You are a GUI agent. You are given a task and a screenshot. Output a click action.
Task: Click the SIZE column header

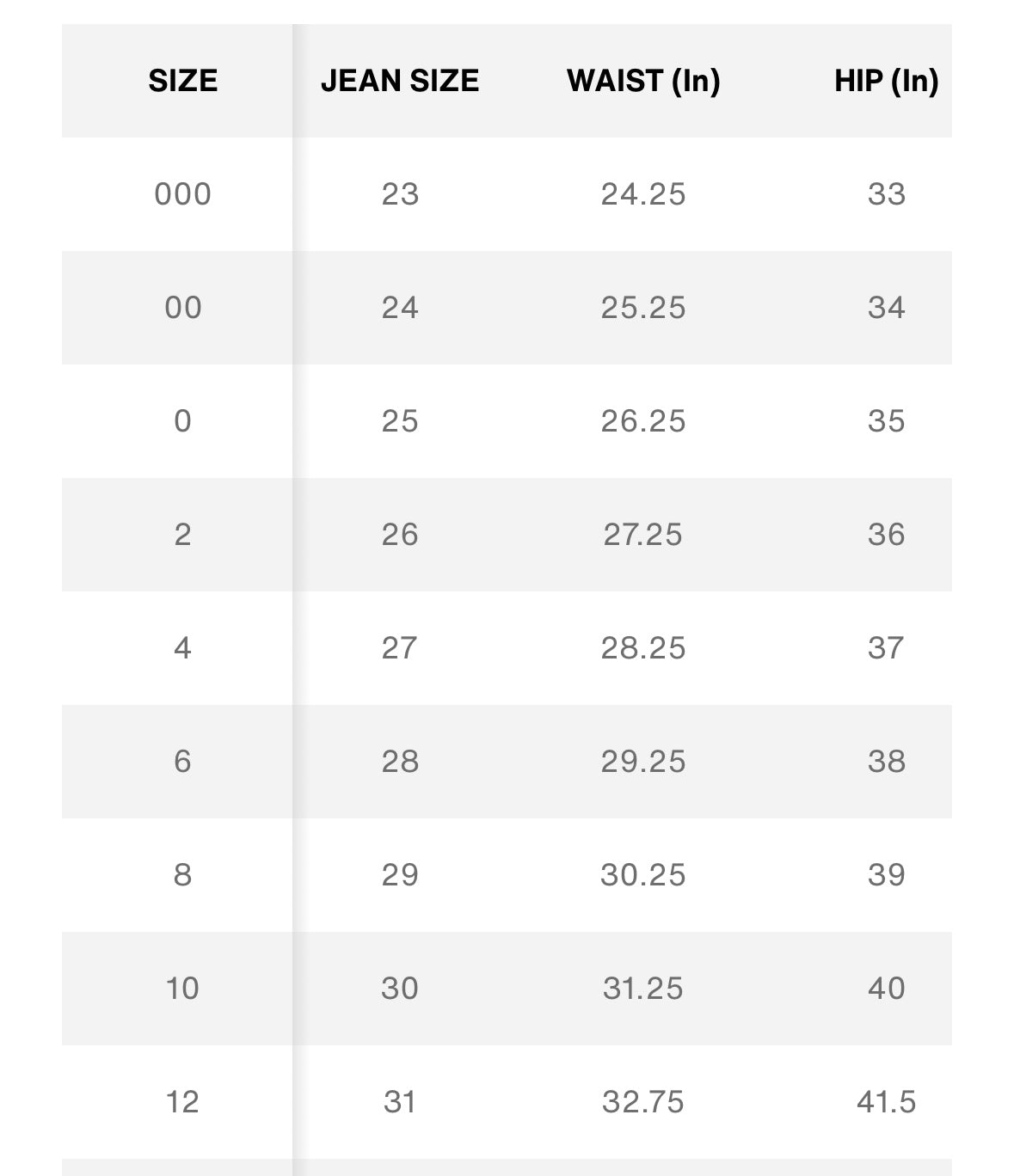click(182, 81)
